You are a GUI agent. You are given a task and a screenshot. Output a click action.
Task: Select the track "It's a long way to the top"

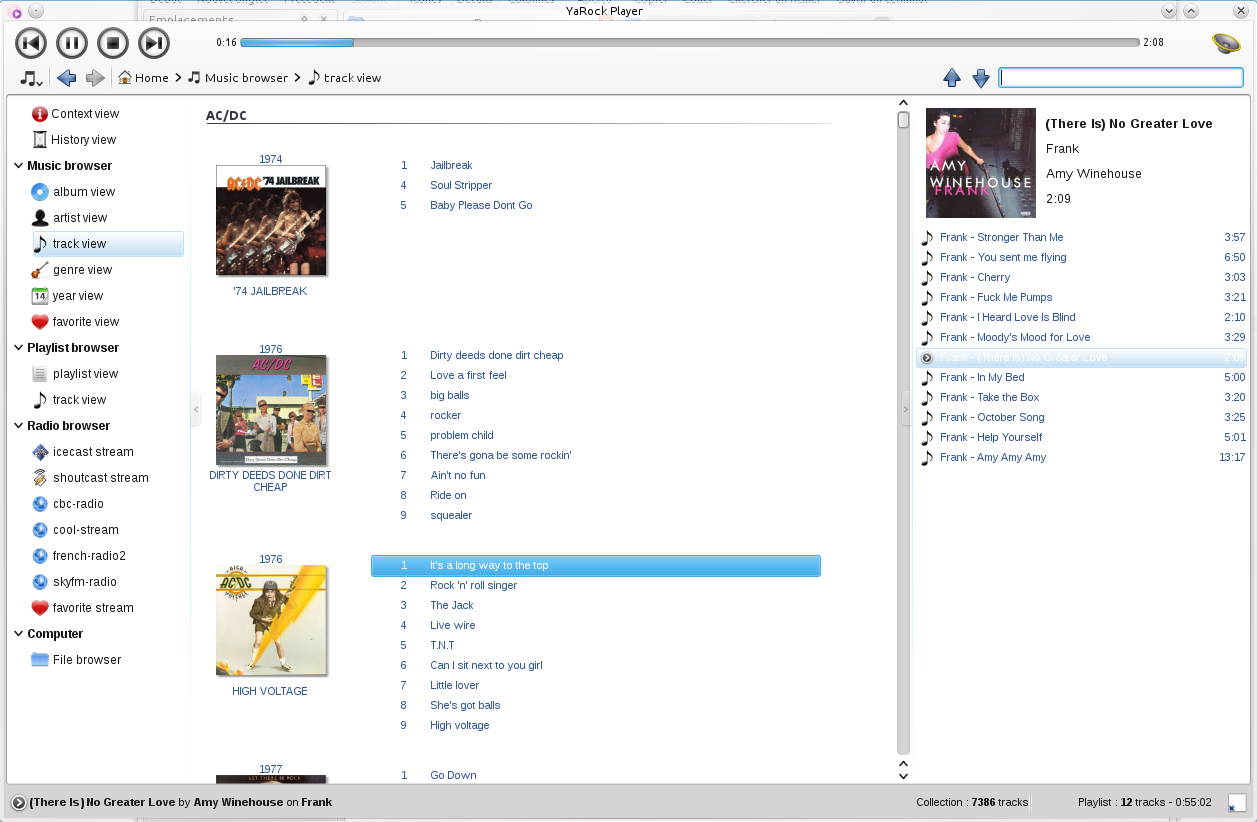click(596, 566)
